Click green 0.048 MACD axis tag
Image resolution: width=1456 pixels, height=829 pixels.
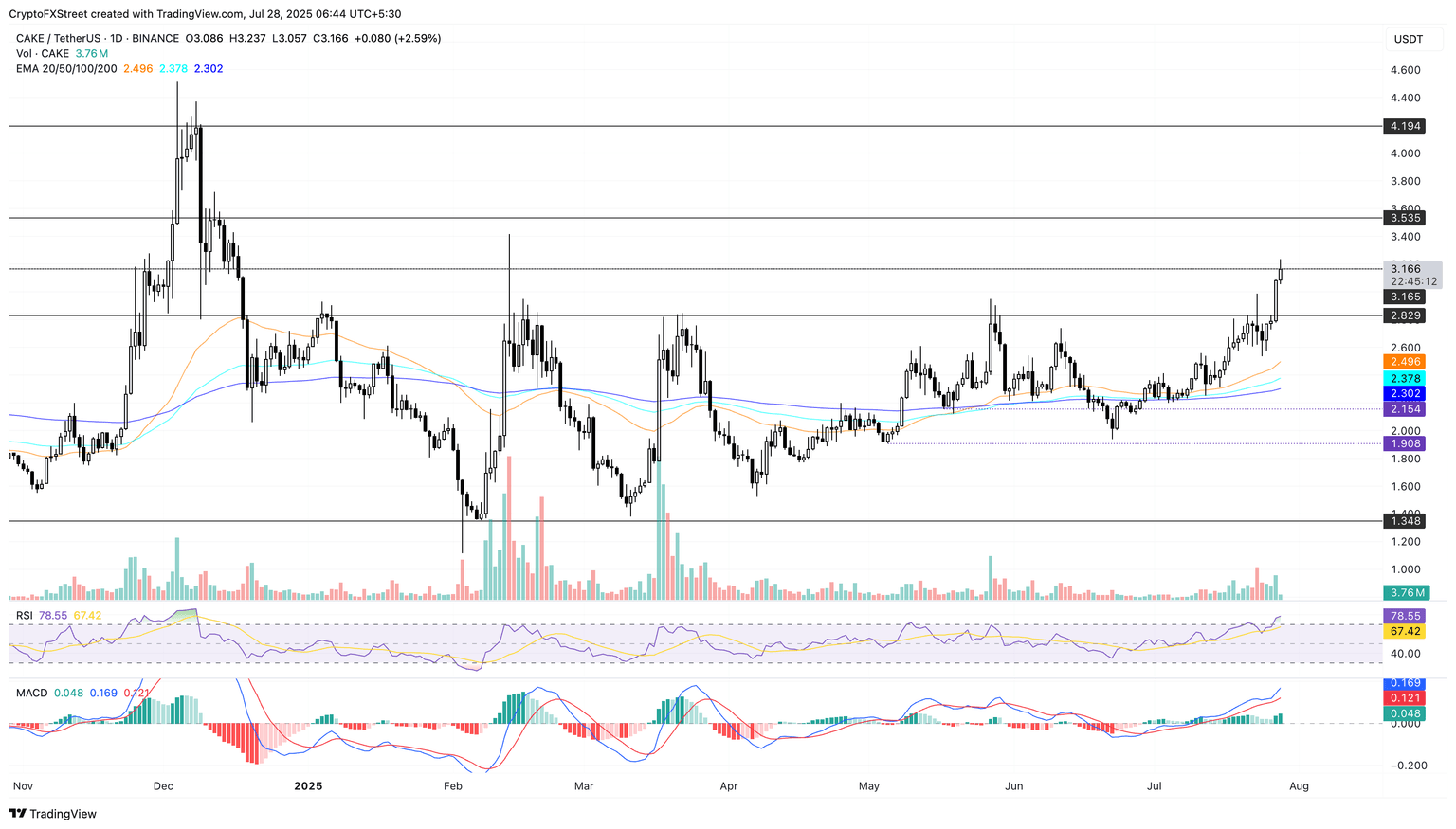click(1405, 713)
